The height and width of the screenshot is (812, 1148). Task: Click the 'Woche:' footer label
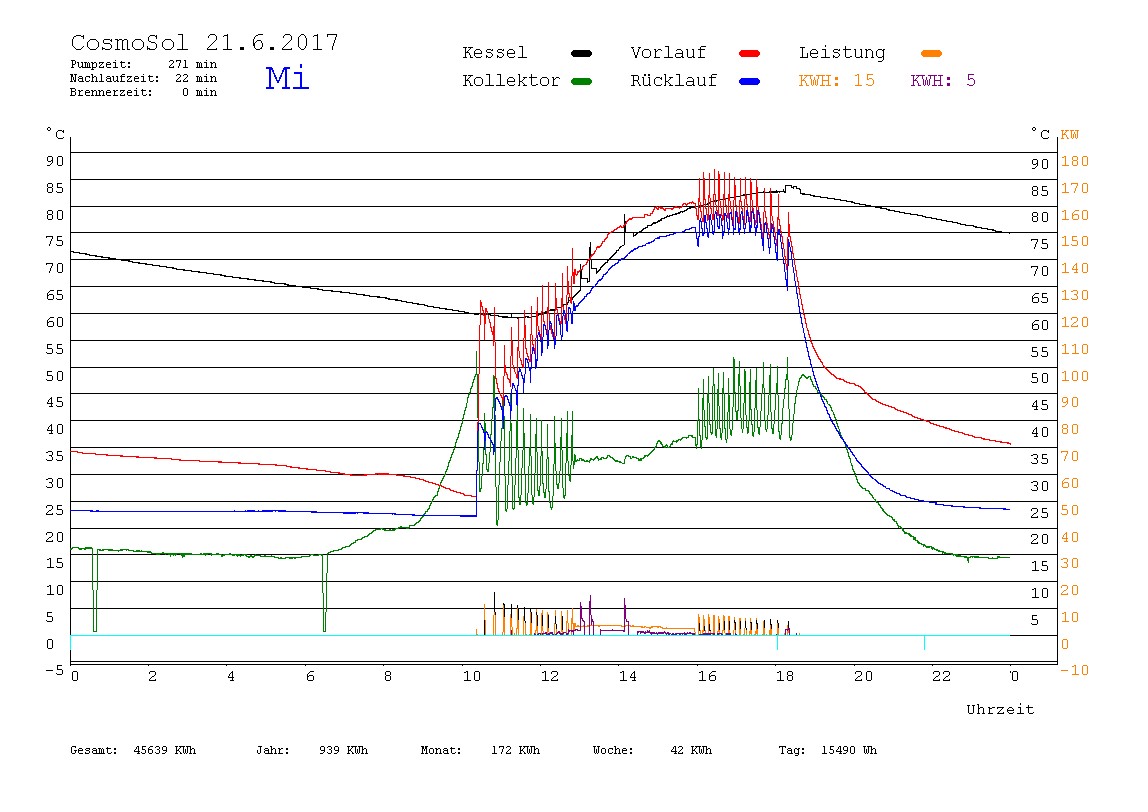tap(613, 750)
